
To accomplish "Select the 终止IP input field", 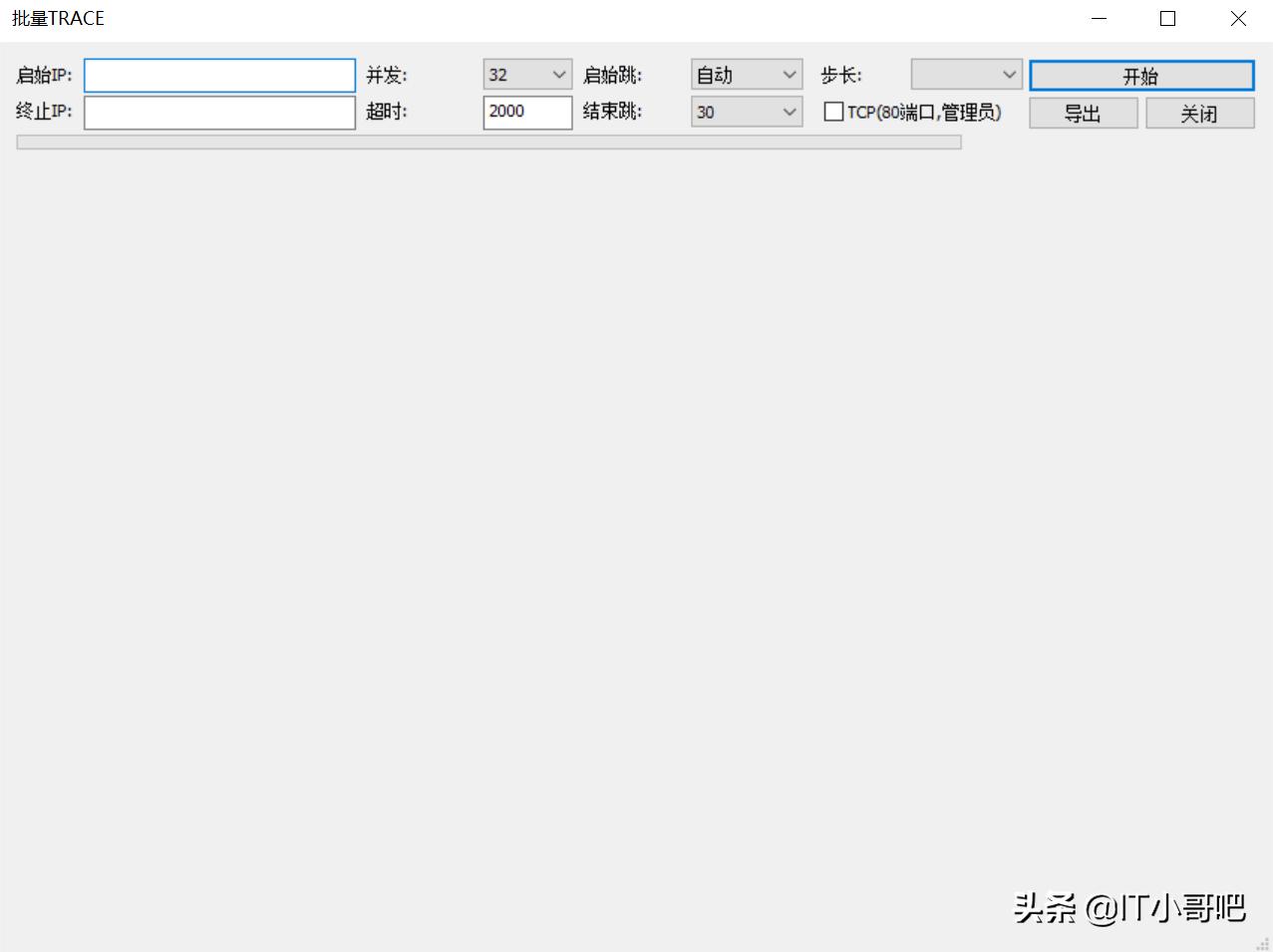I will 219,112.
